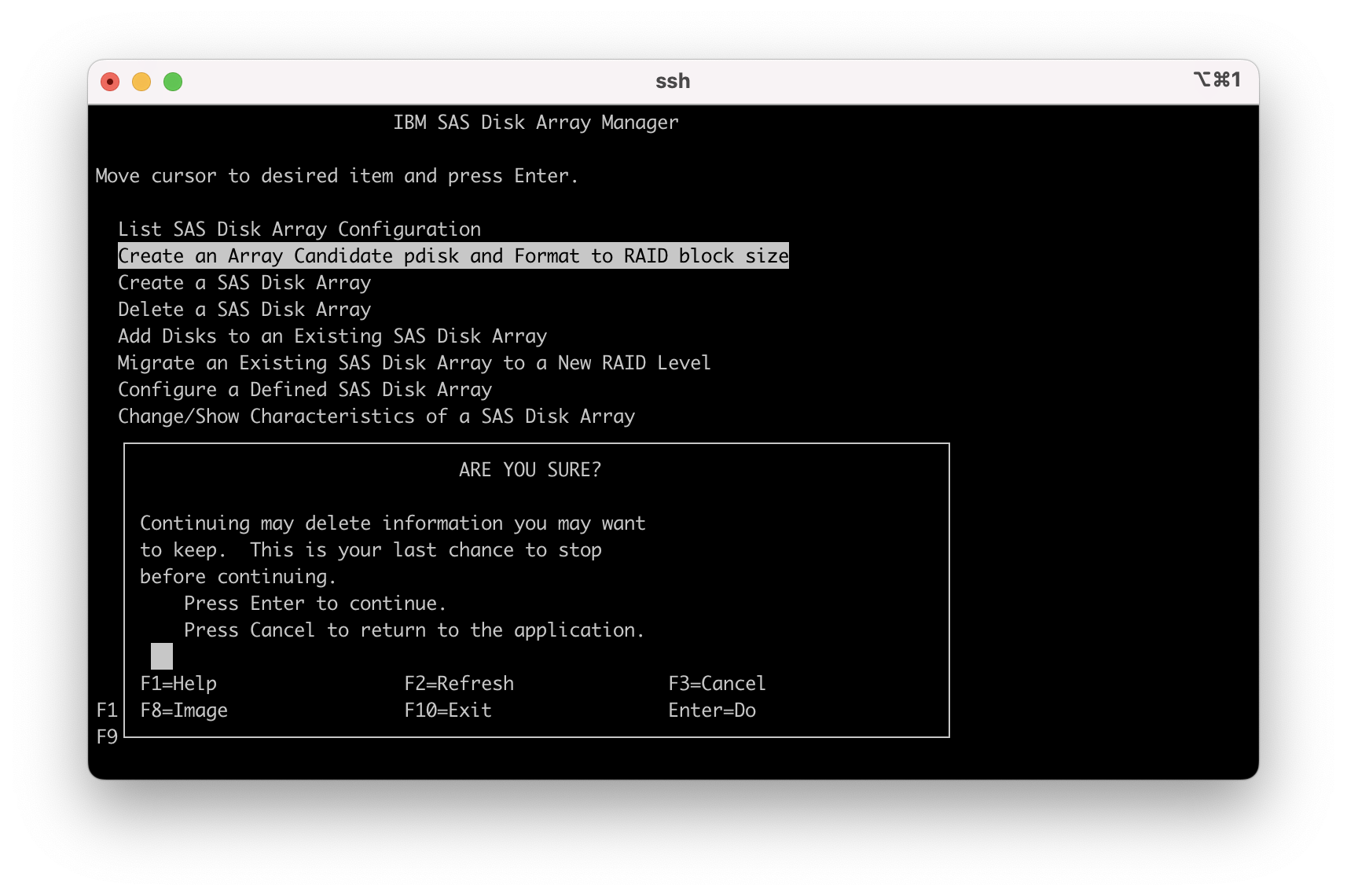The height and width of the screenshot is (896, 1347).
Task: Click the ⌥⌘1 shortcut indicator in title bar
Action: coord(1217,79)
